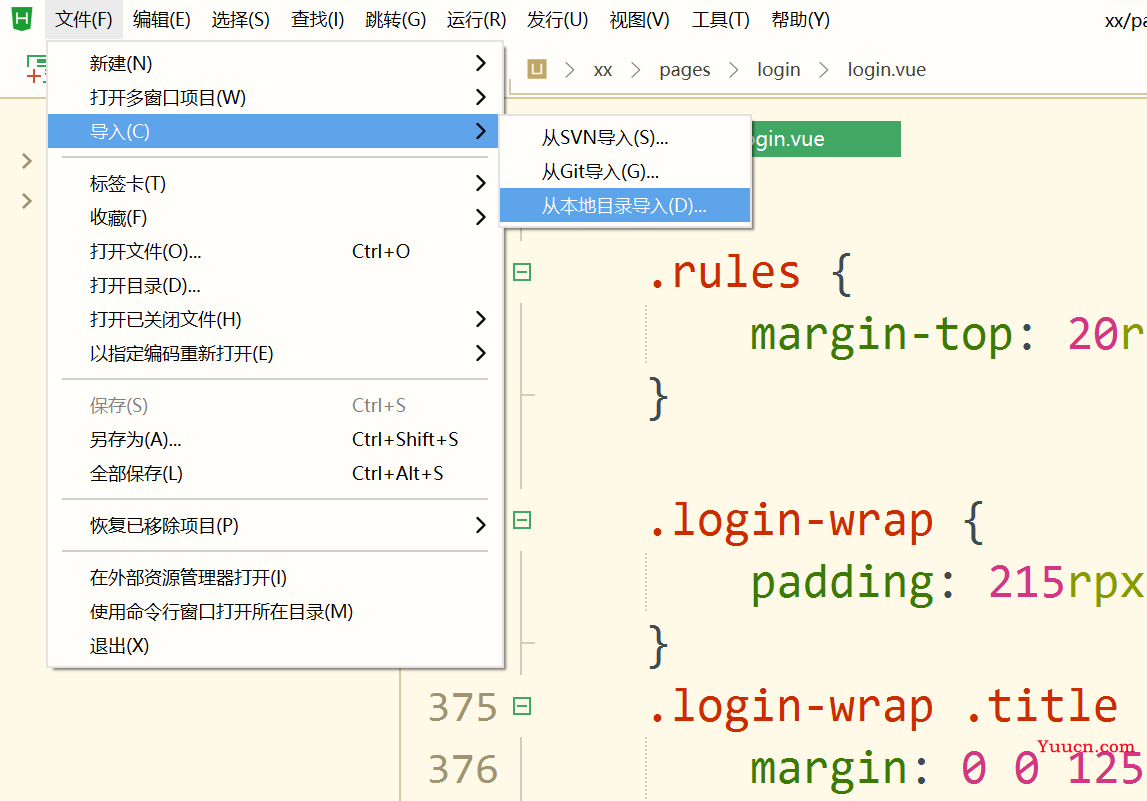This screenshot has height=801, width=1147.
Task: Open the 工具(T) menu
Action: coord(721,20)
